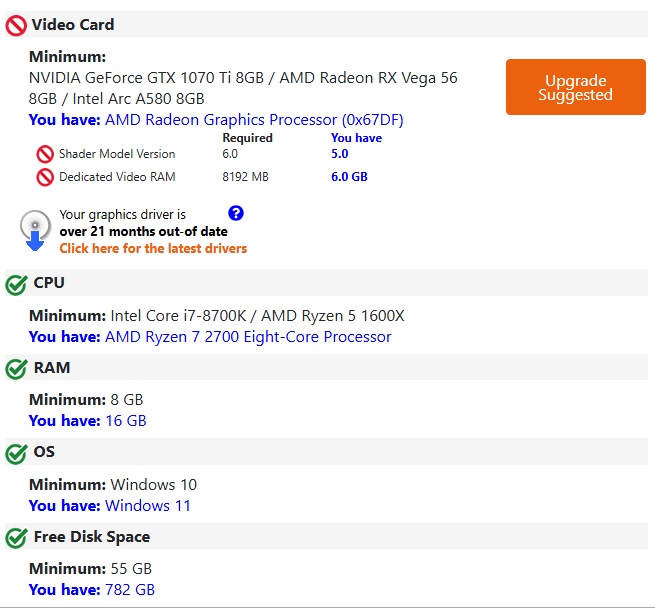Image resolution: width=655 pixels, height=608 pixels.
Task: Click the minimum 8 GB RAM text
Action: pos(127,400)
